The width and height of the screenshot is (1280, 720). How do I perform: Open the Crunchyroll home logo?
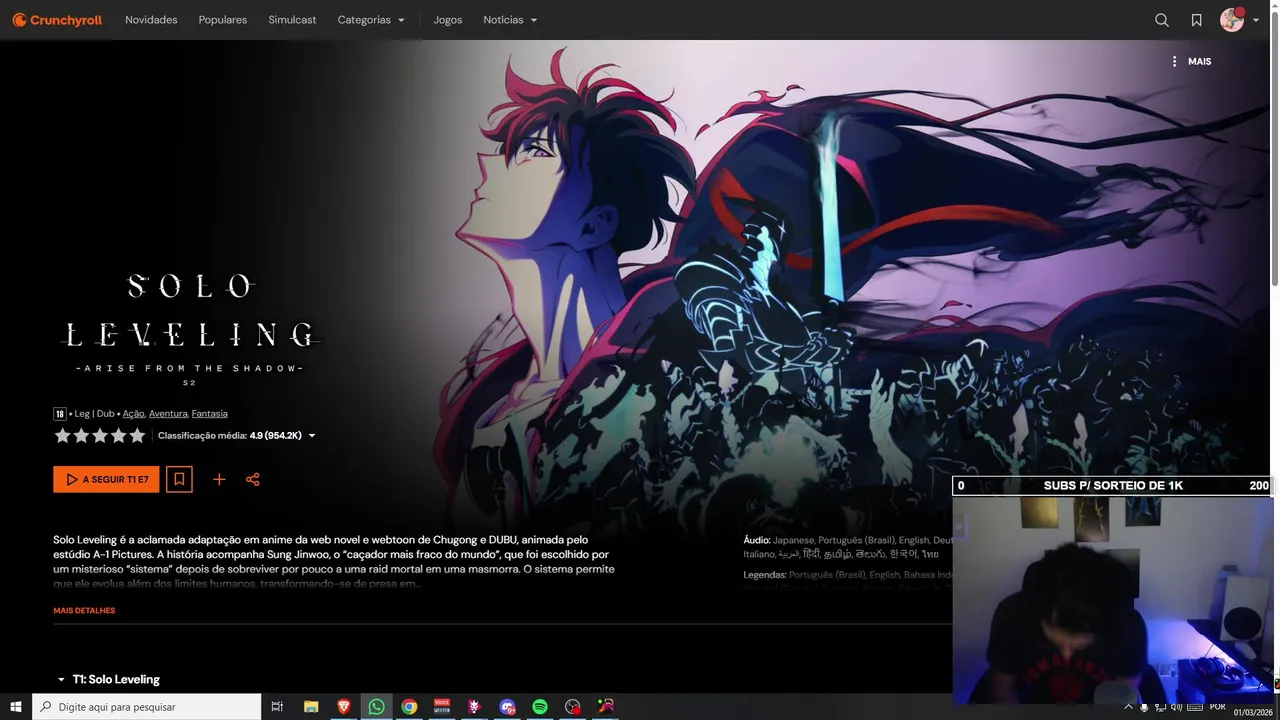point(57,20)
